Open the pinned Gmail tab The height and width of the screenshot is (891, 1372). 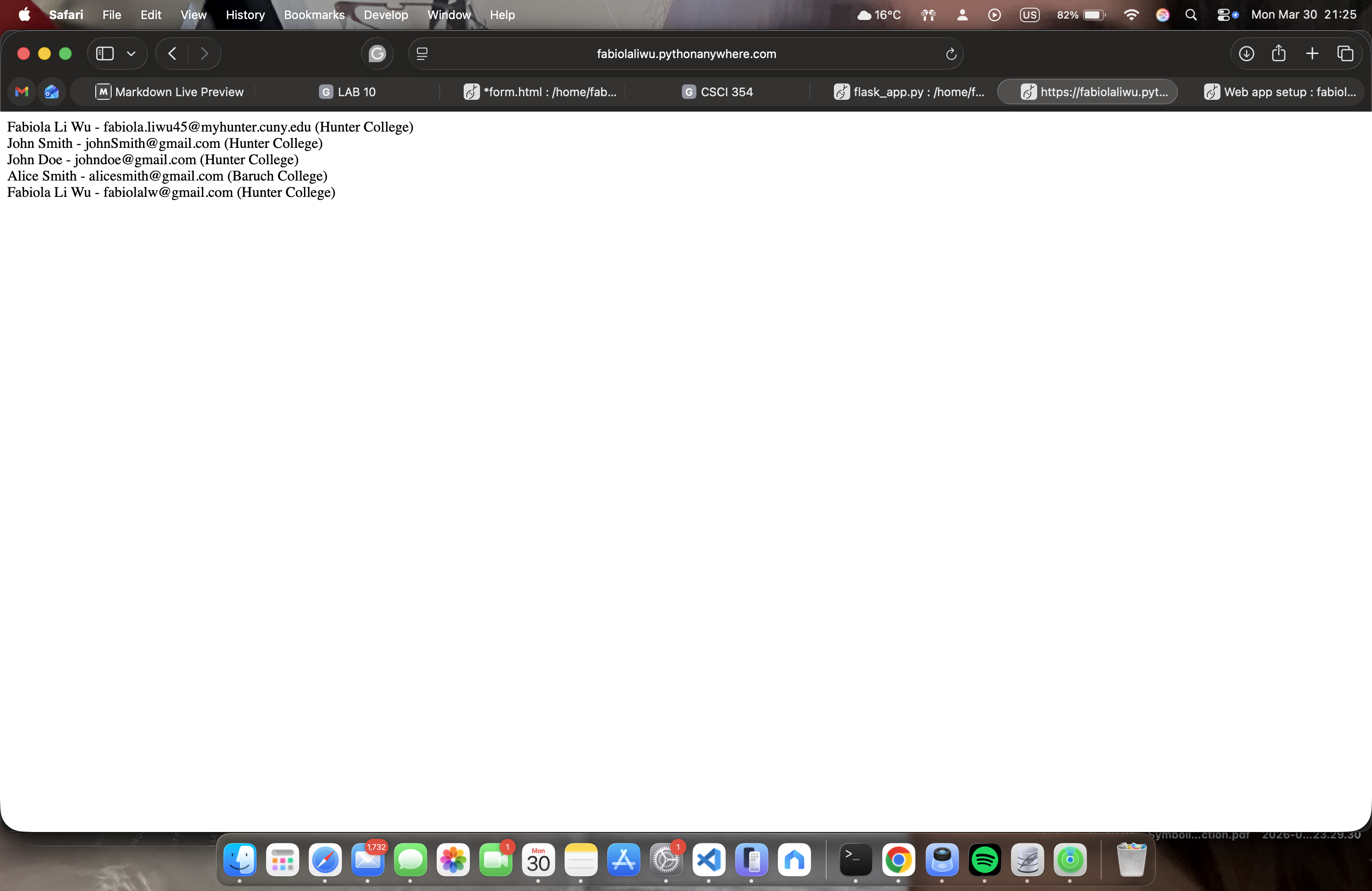pos(22,92)
